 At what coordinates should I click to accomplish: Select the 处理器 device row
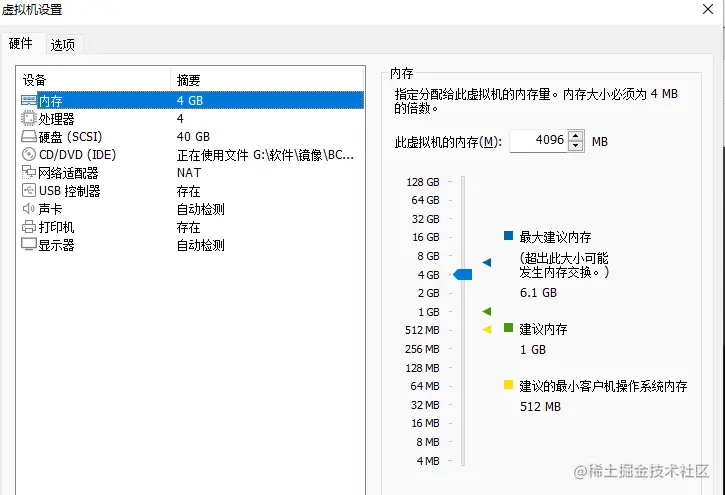click(x=190, y=119)
